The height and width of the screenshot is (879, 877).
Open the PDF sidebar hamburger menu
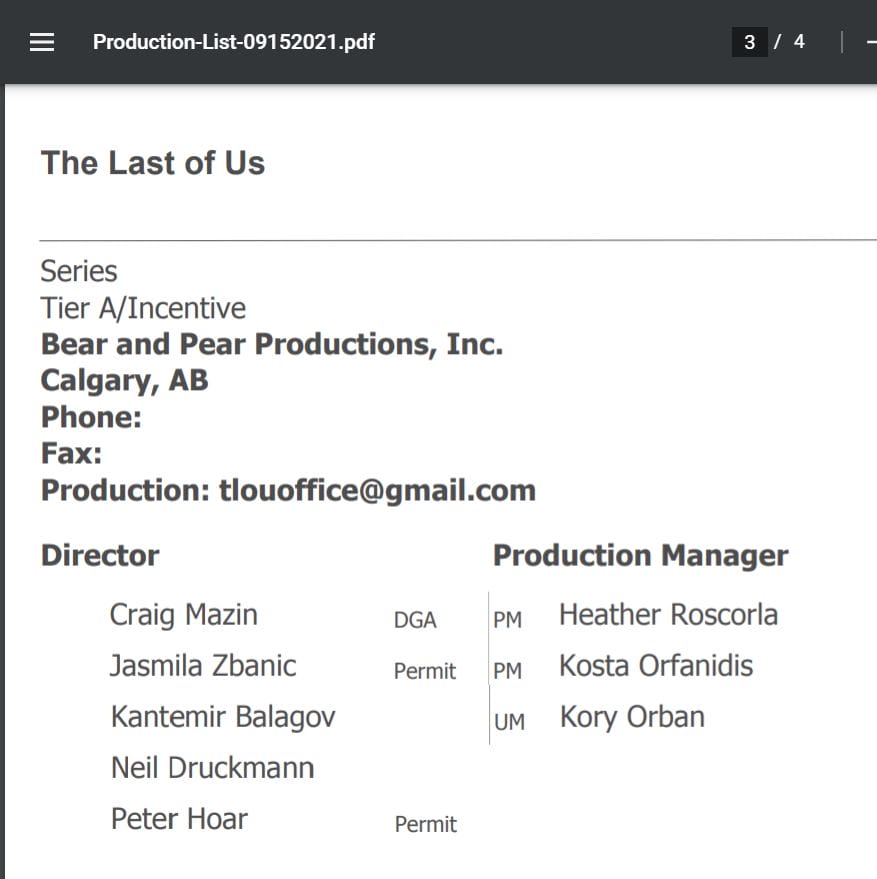(42, 42)
